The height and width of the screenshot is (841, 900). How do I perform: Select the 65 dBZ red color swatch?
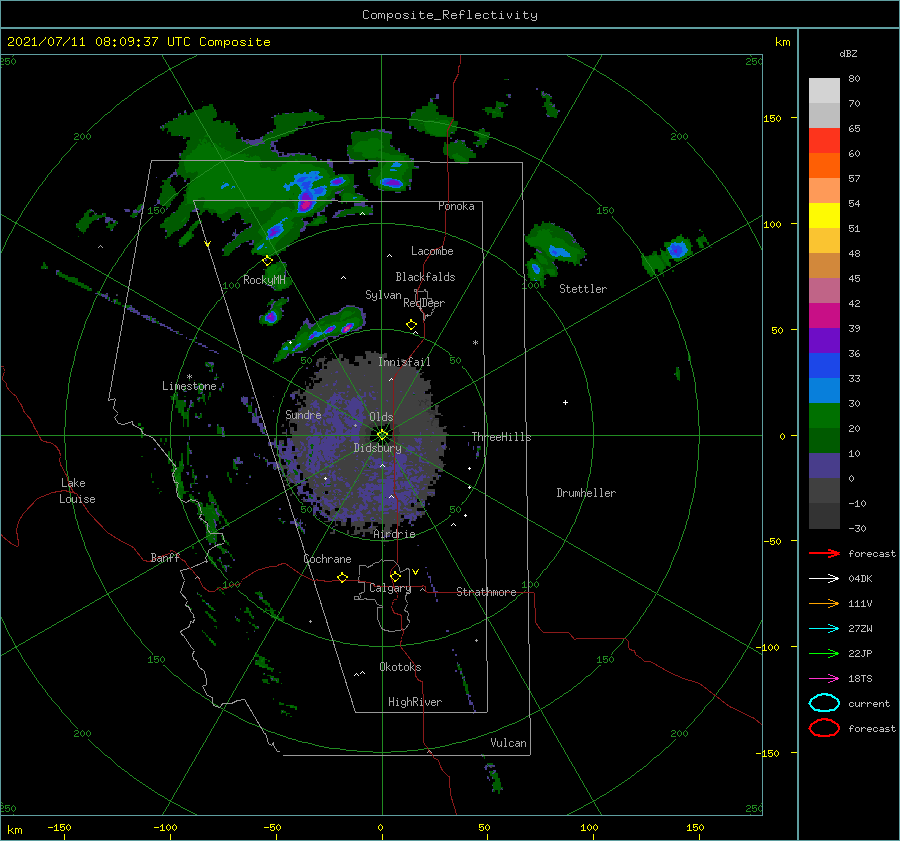[x=824, y=140]
